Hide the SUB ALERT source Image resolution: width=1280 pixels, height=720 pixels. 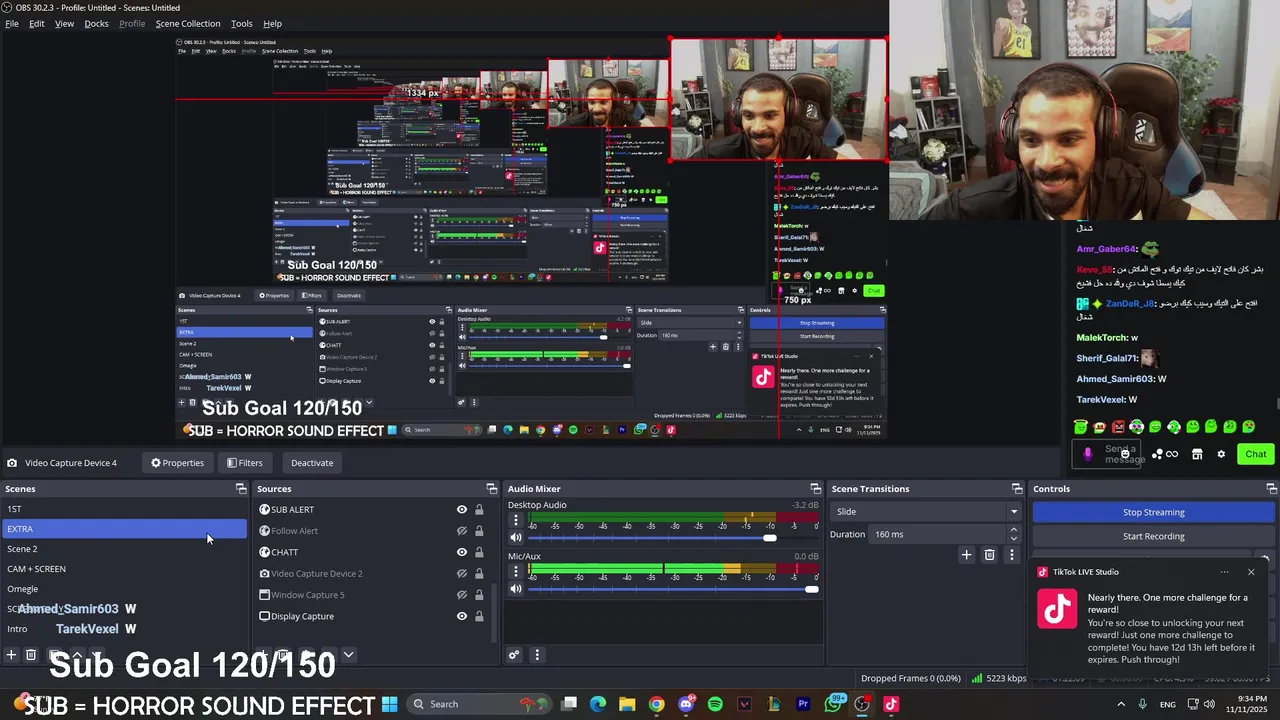click(x=462, y=510)
